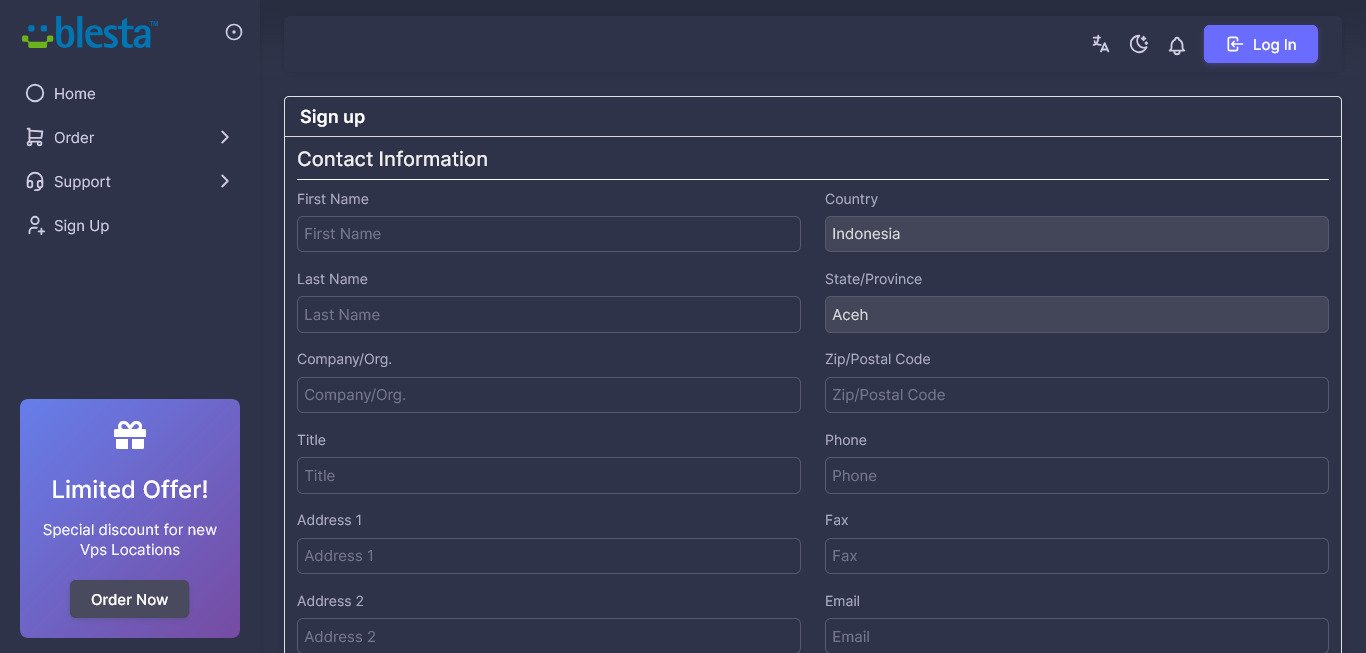Click the Log In button
Screen dimensions: 1366x653
1260,44
